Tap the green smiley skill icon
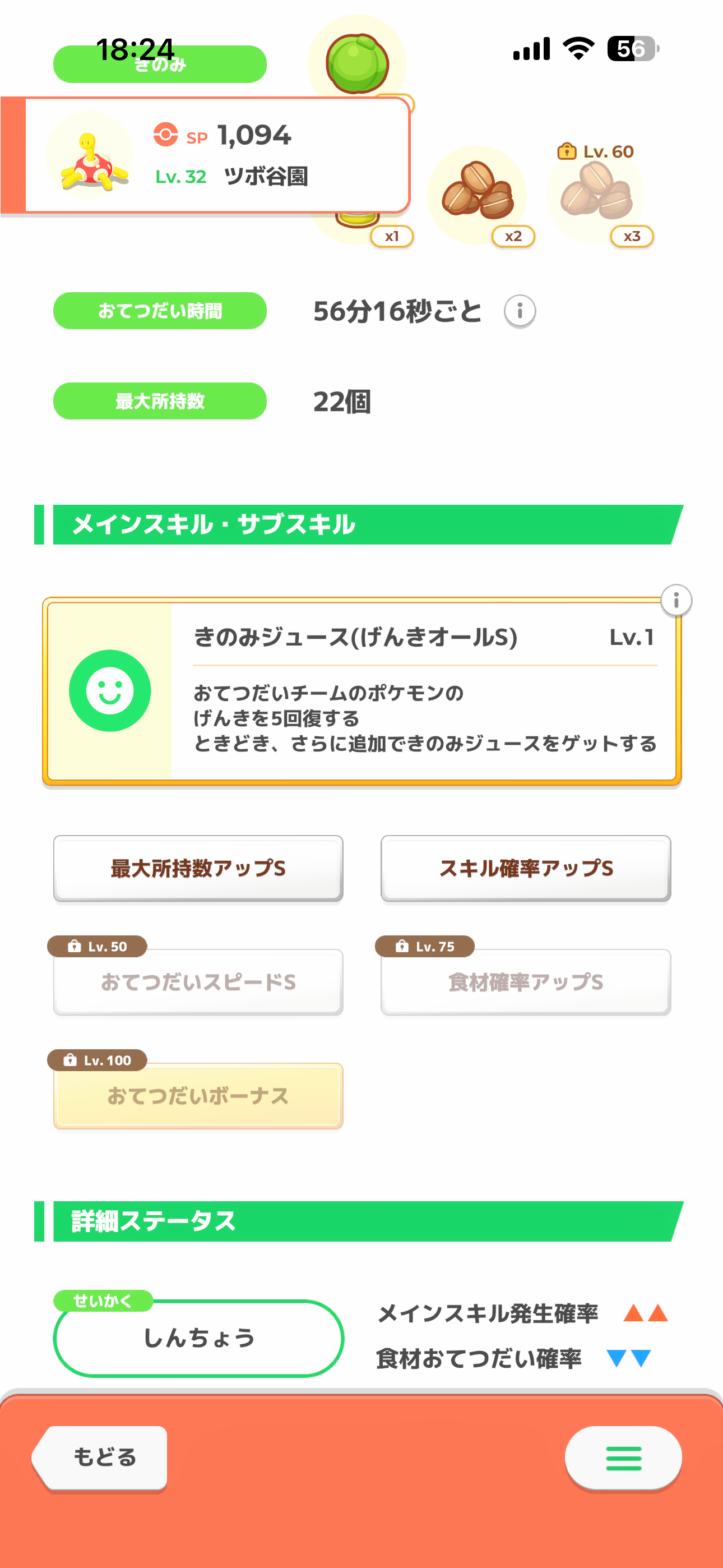The height and width of the screenshot is (1568, 723). (109, 690)
